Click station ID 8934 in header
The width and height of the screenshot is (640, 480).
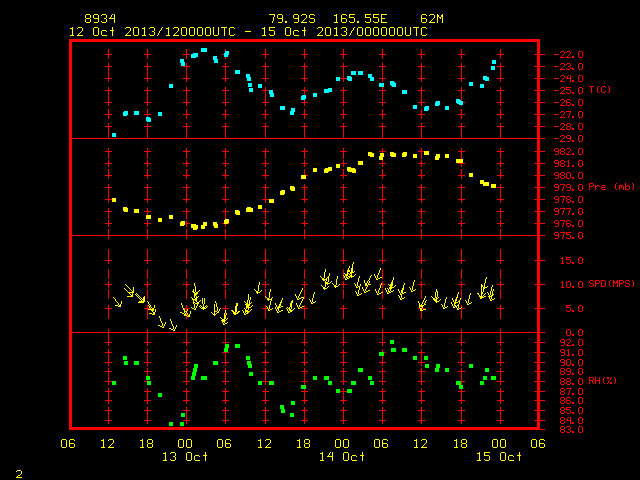pyautogui.click(x=100, y=19)
